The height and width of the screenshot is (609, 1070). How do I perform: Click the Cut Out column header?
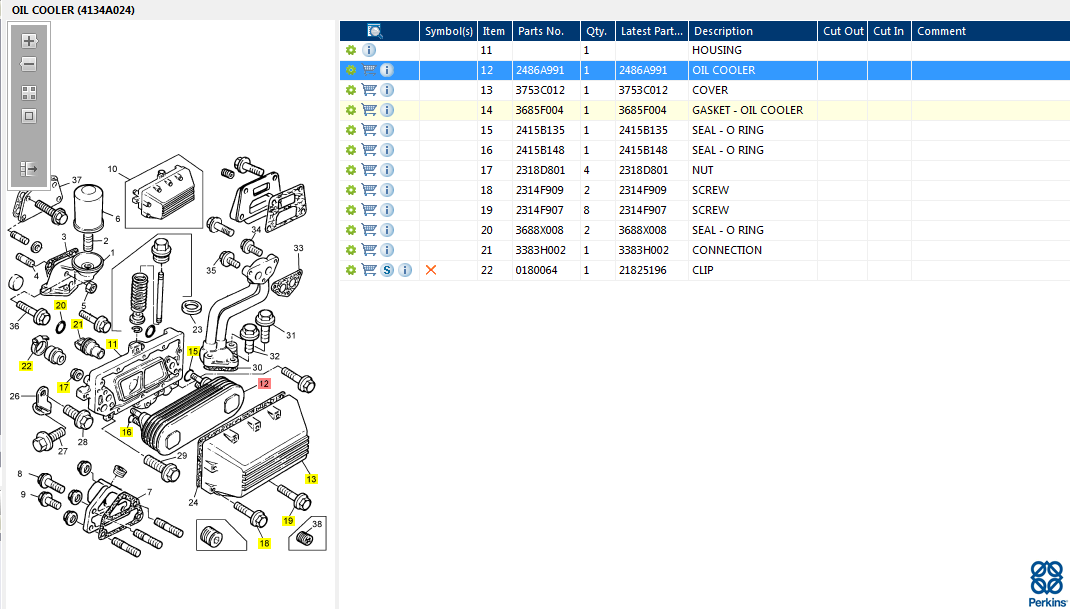click(843, 31)
